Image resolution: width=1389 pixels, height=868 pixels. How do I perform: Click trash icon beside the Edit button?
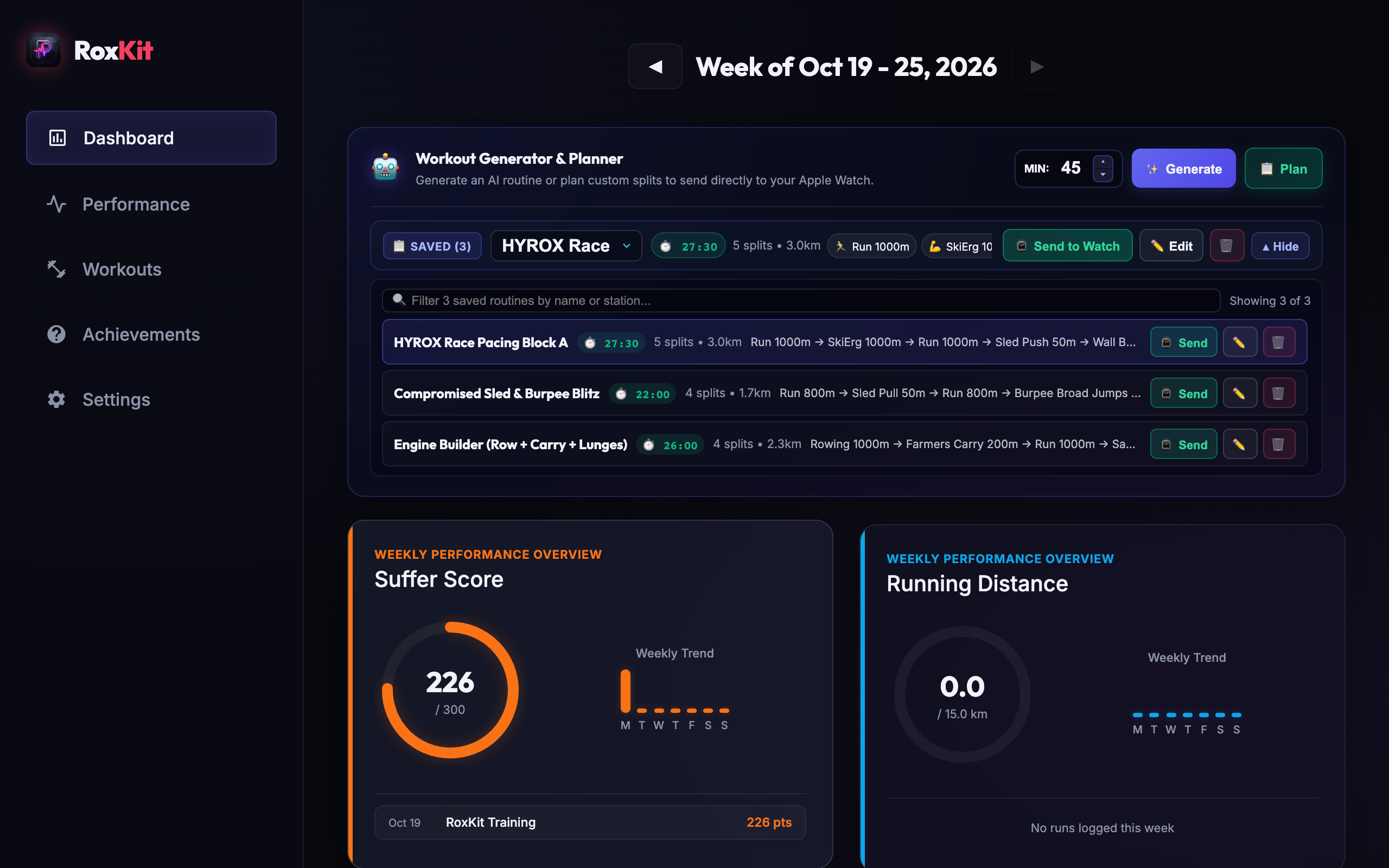point(1227,246)
